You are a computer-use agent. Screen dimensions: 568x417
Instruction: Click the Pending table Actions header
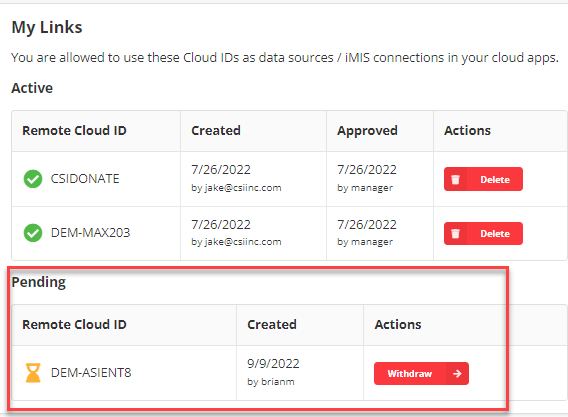398,324
